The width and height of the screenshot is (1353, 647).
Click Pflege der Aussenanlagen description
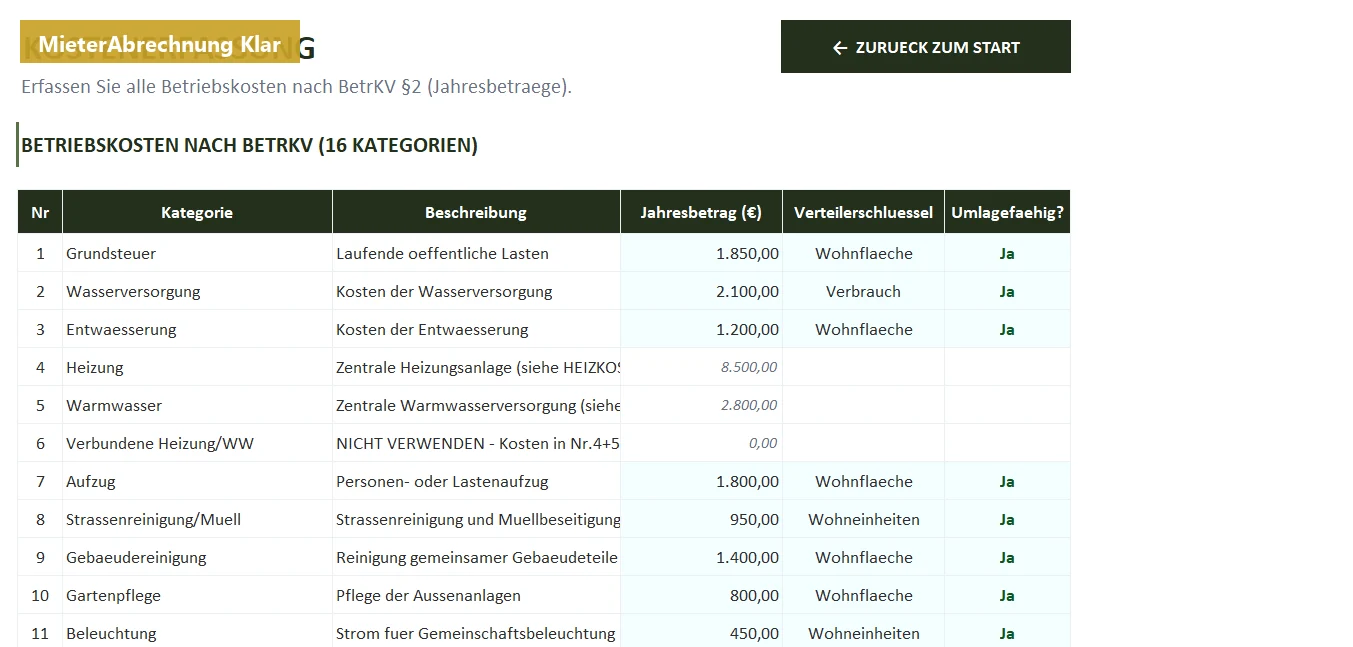[x=476, y=595]
